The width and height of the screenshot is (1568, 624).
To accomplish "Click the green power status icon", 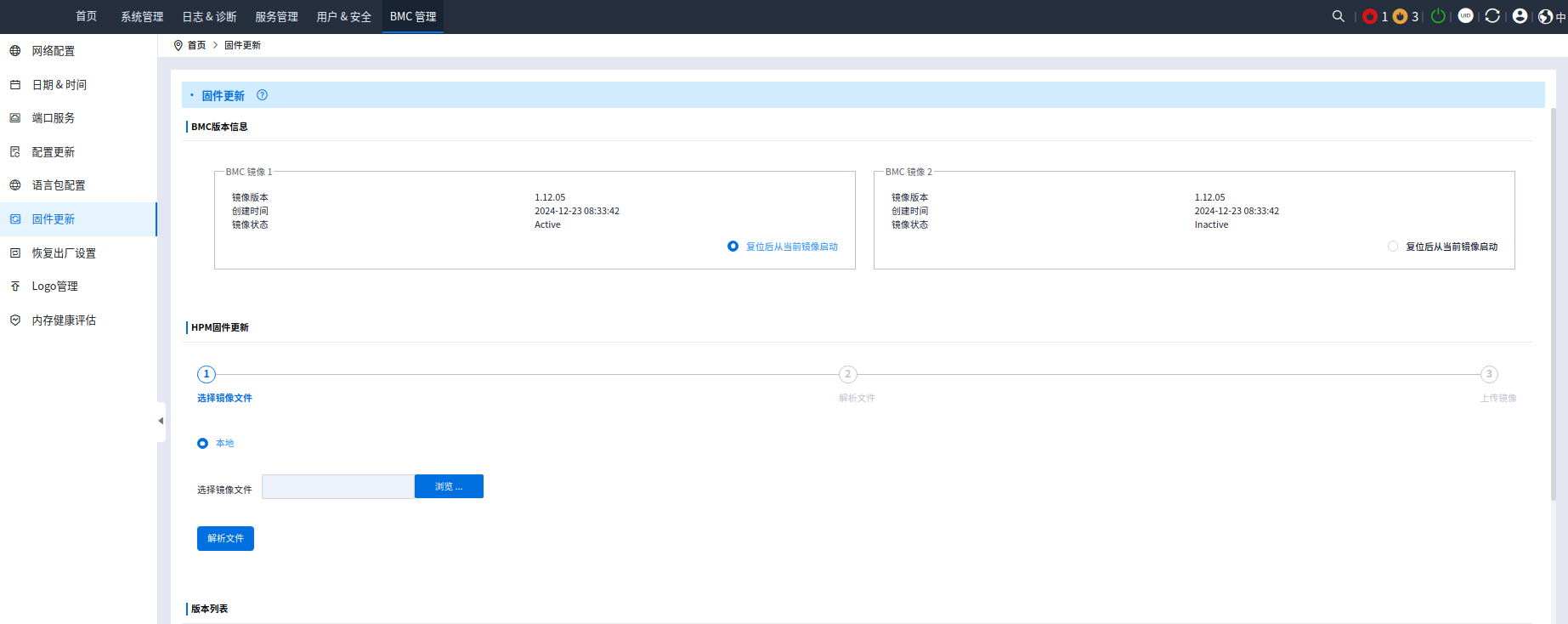I will tap(1438, 16).
